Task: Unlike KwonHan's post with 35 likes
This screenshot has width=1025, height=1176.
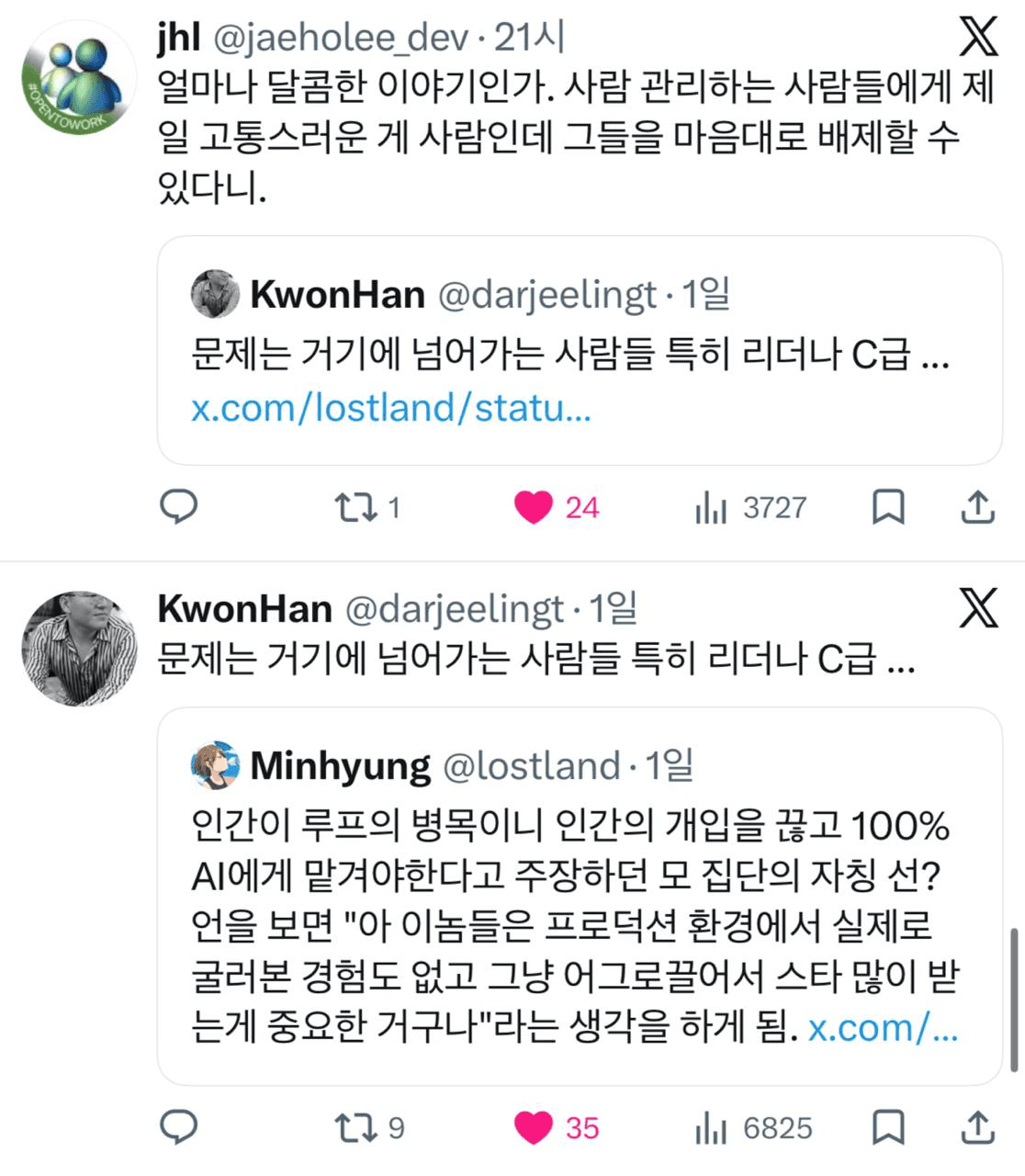Action: click(534, 1127)
